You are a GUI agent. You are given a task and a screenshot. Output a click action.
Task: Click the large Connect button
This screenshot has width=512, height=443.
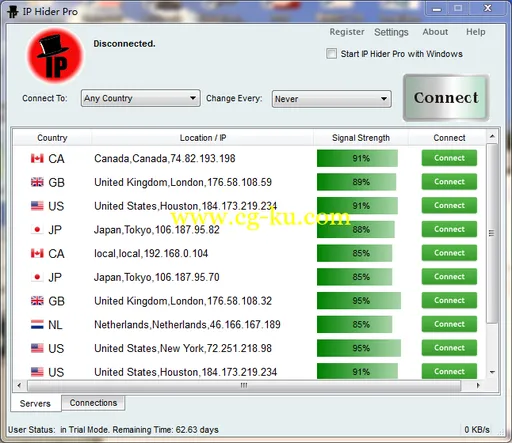tap(446, 98)
